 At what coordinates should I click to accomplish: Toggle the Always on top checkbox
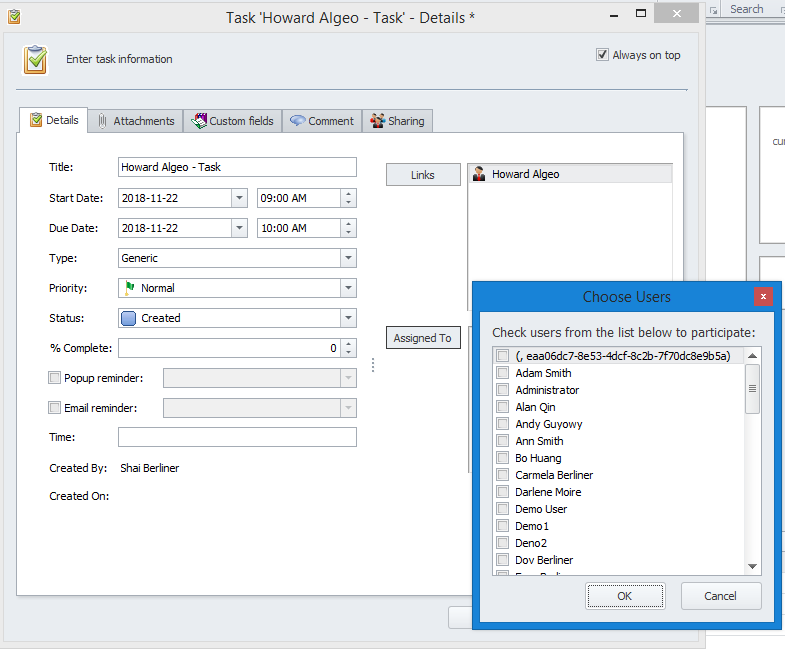602,55
